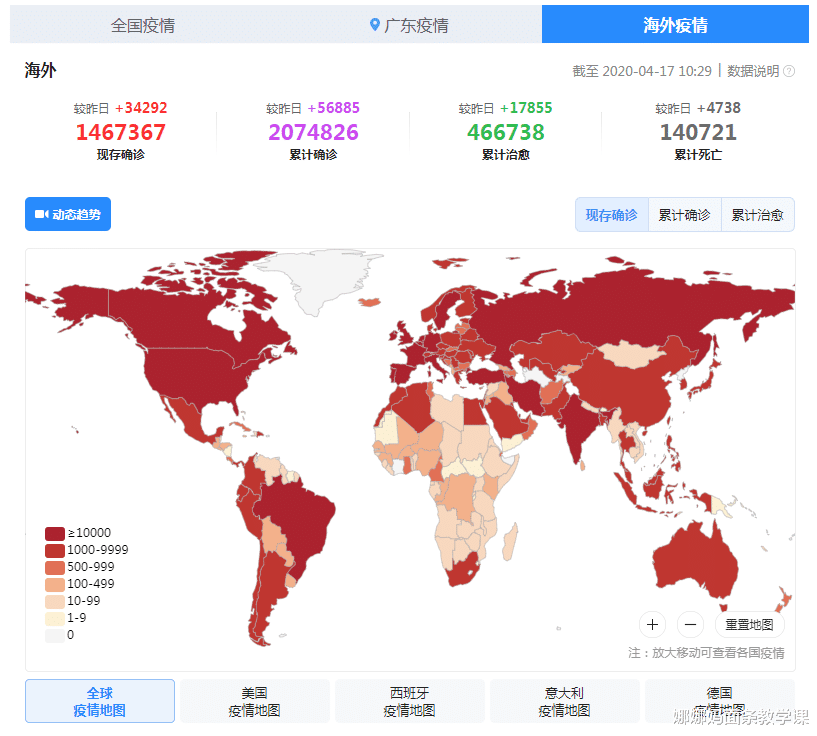Toggle map to 现存确诊 view
Screen dimensions: 817x736
click(x=611, y=215)
